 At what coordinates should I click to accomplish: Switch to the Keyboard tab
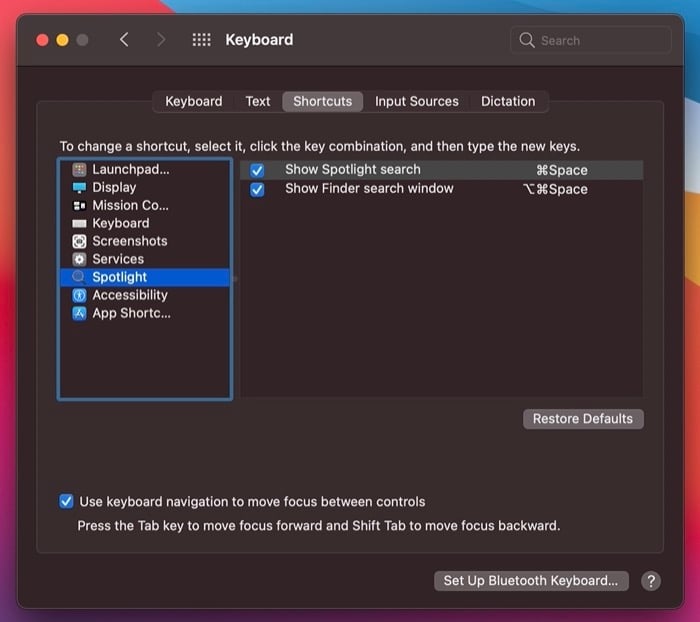click(194, 101)
